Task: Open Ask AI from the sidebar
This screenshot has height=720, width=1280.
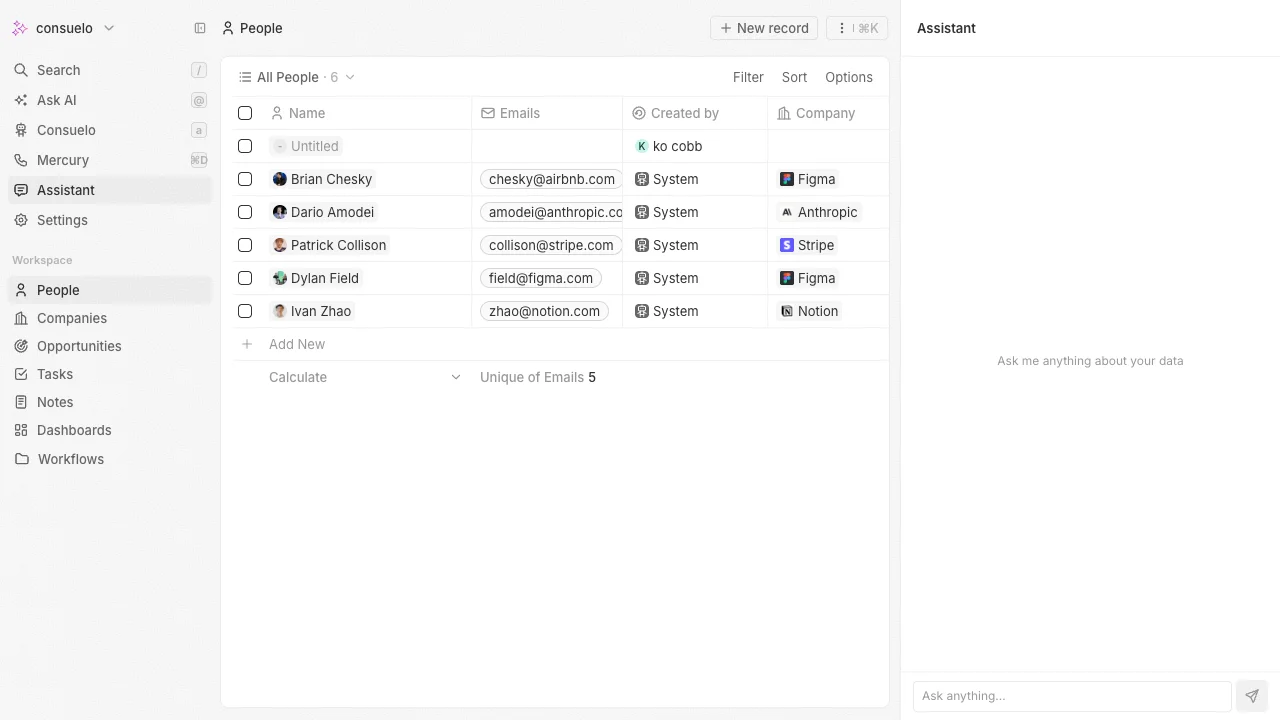Action: 55,100
